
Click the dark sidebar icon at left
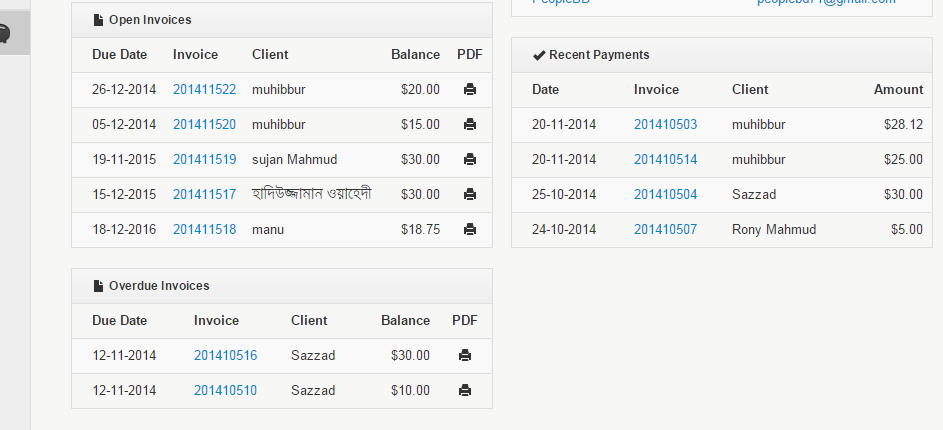pos(4,34)
